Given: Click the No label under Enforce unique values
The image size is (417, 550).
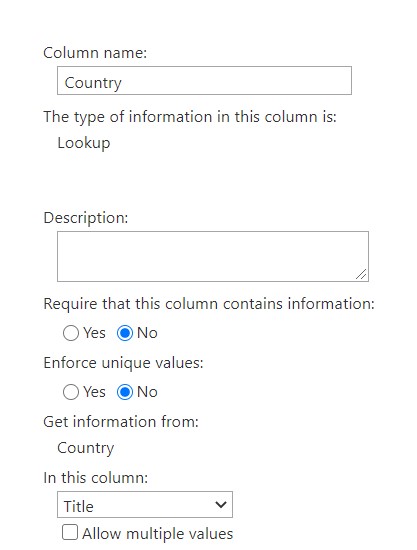Looking at the screenshot, I should coord(147,392).
